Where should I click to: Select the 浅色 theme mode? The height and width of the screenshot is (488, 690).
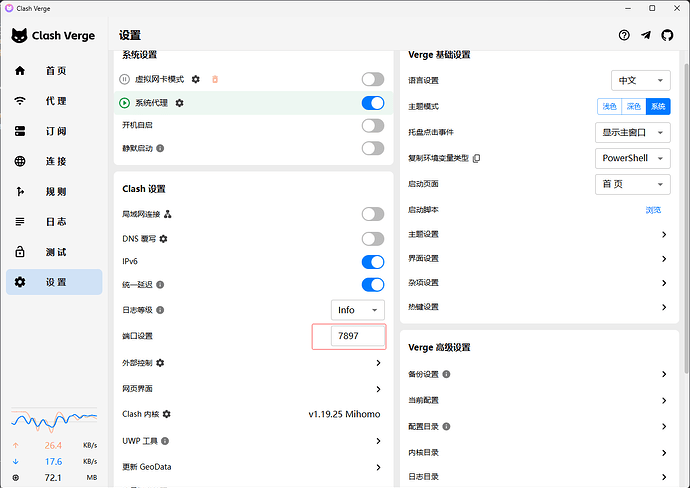coord(609,106)
